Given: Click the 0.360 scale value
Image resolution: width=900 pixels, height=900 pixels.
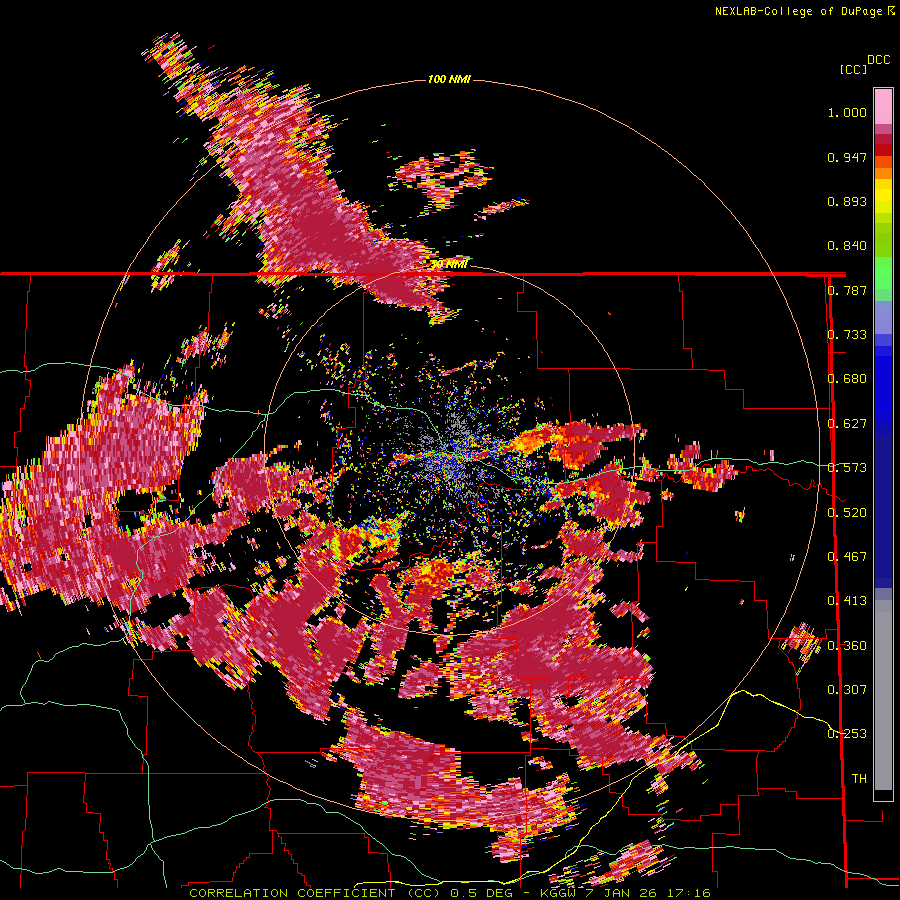Looking at the screenshot, I should coord(847,646).
